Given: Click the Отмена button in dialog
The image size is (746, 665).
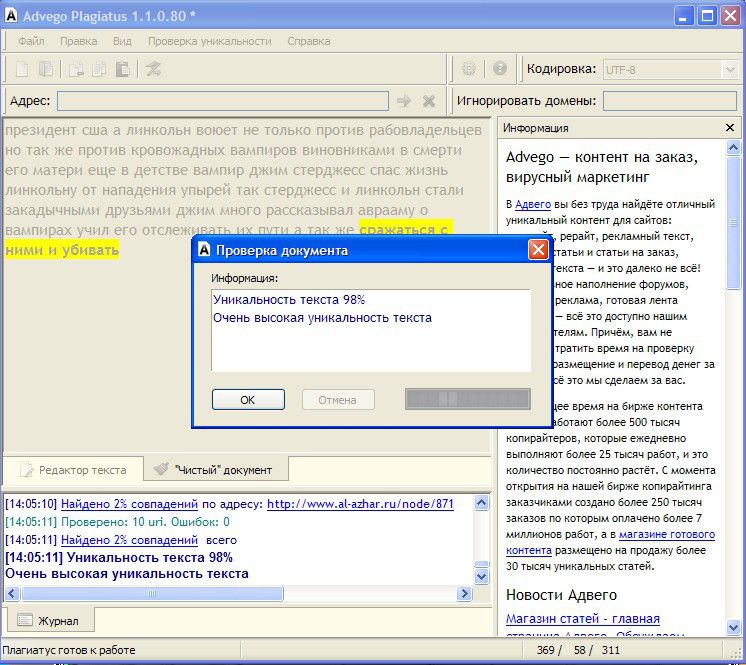Looking at the screenshot, I should coord(338,400).
